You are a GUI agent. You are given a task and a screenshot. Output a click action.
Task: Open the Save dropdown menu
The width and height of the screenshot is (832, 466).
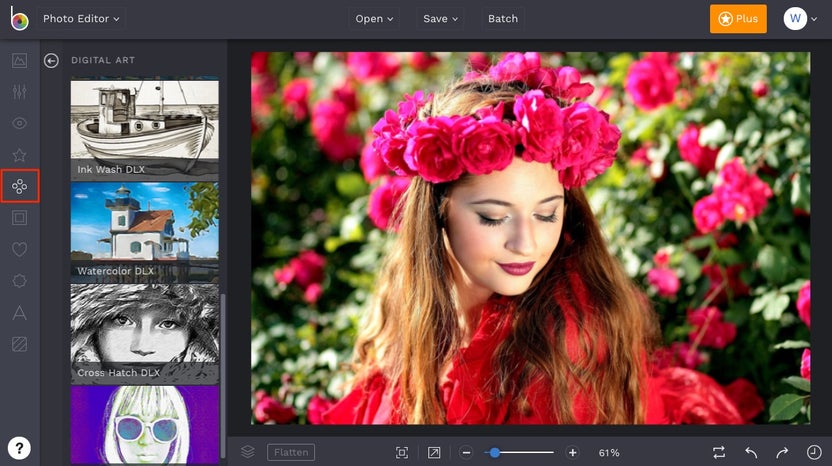coord(441,19)
